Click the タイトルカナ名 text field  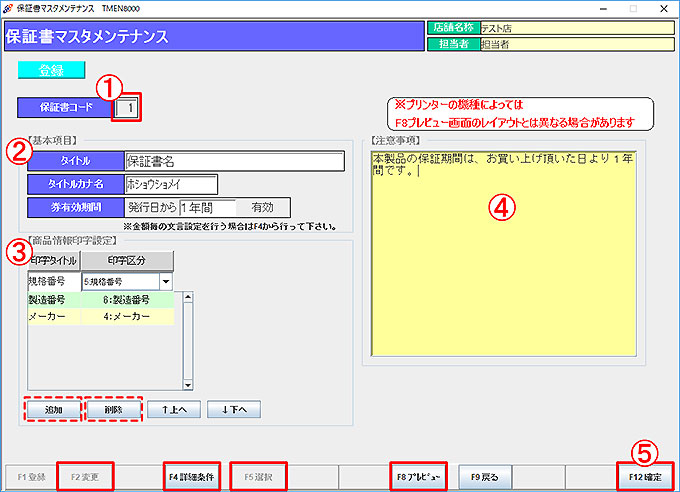click(171, 184)
